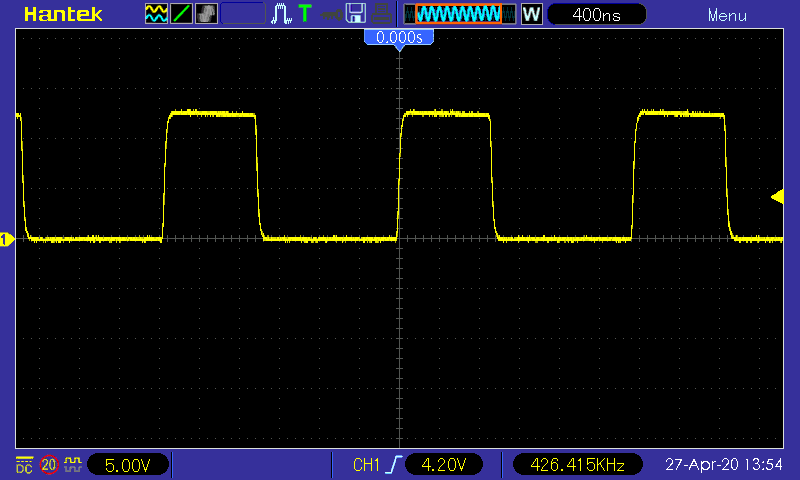Open the Menu at top right
This screenshot has height=480, width=800.
tap(727, 15)
